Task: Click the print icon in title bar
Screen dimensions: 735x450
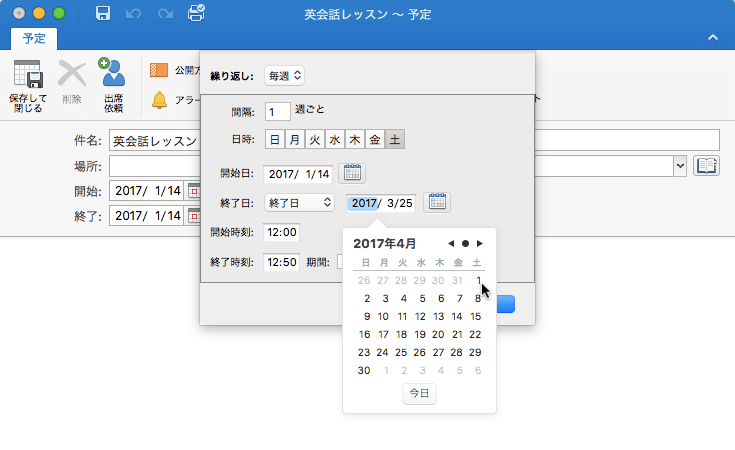Action: tap(196, 13)
